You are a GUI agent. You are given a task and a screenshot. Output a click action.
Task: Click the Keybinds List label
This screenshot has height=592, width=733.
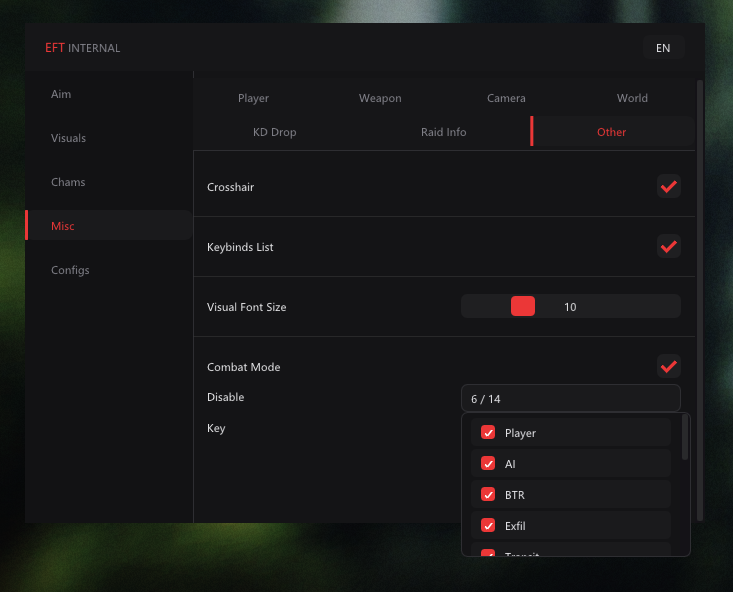pyautogui.click(x=240, y=247)
